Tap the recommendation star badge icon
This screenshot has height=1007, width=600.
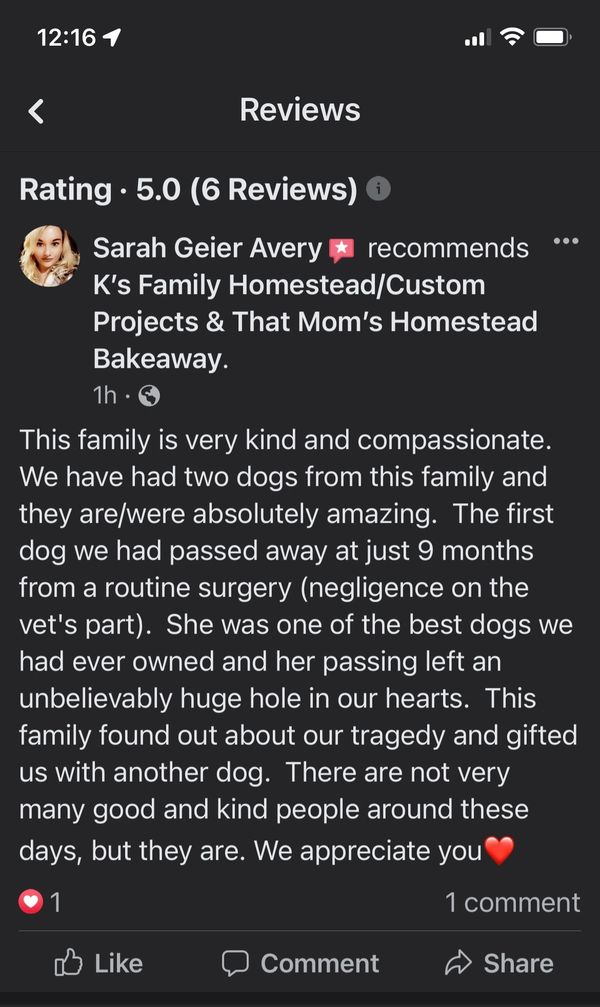point(342,248)
